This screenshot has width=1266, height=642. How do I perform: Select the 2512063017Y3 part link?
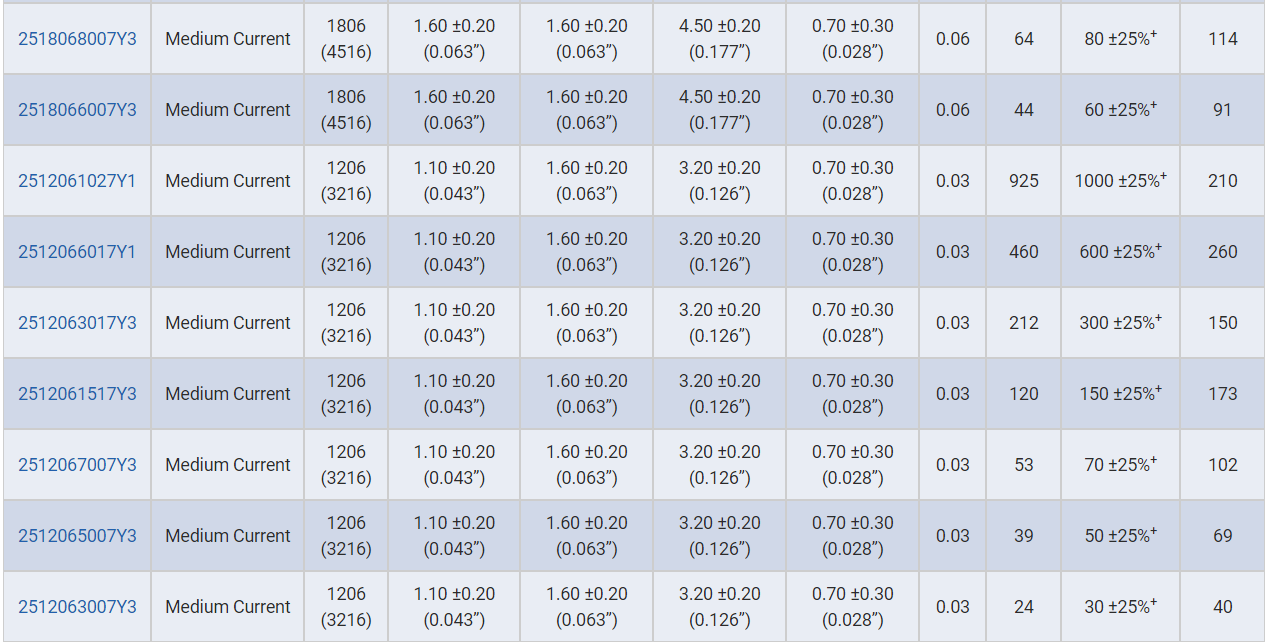pos(77,323)
